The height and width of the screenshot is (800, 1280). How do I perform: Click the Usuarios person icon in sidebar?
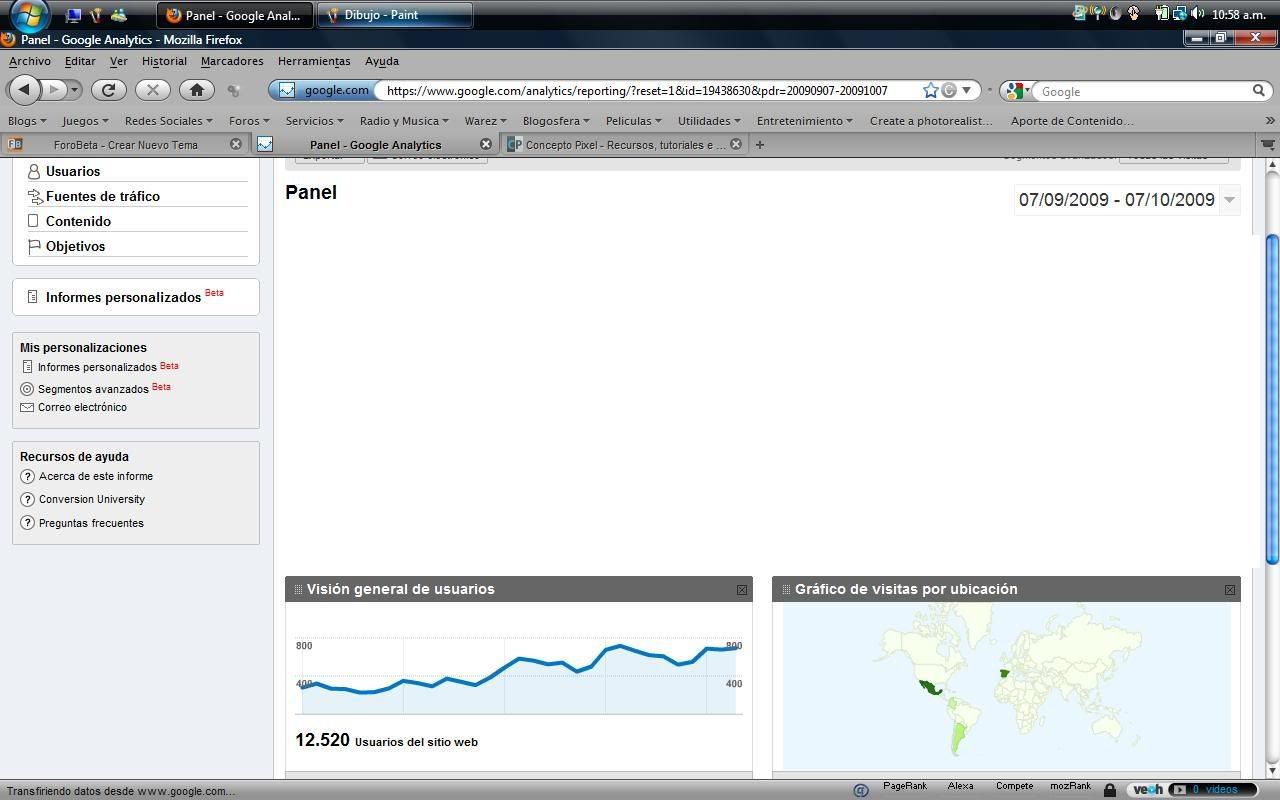pyautogui.click(x=34, y=172)
